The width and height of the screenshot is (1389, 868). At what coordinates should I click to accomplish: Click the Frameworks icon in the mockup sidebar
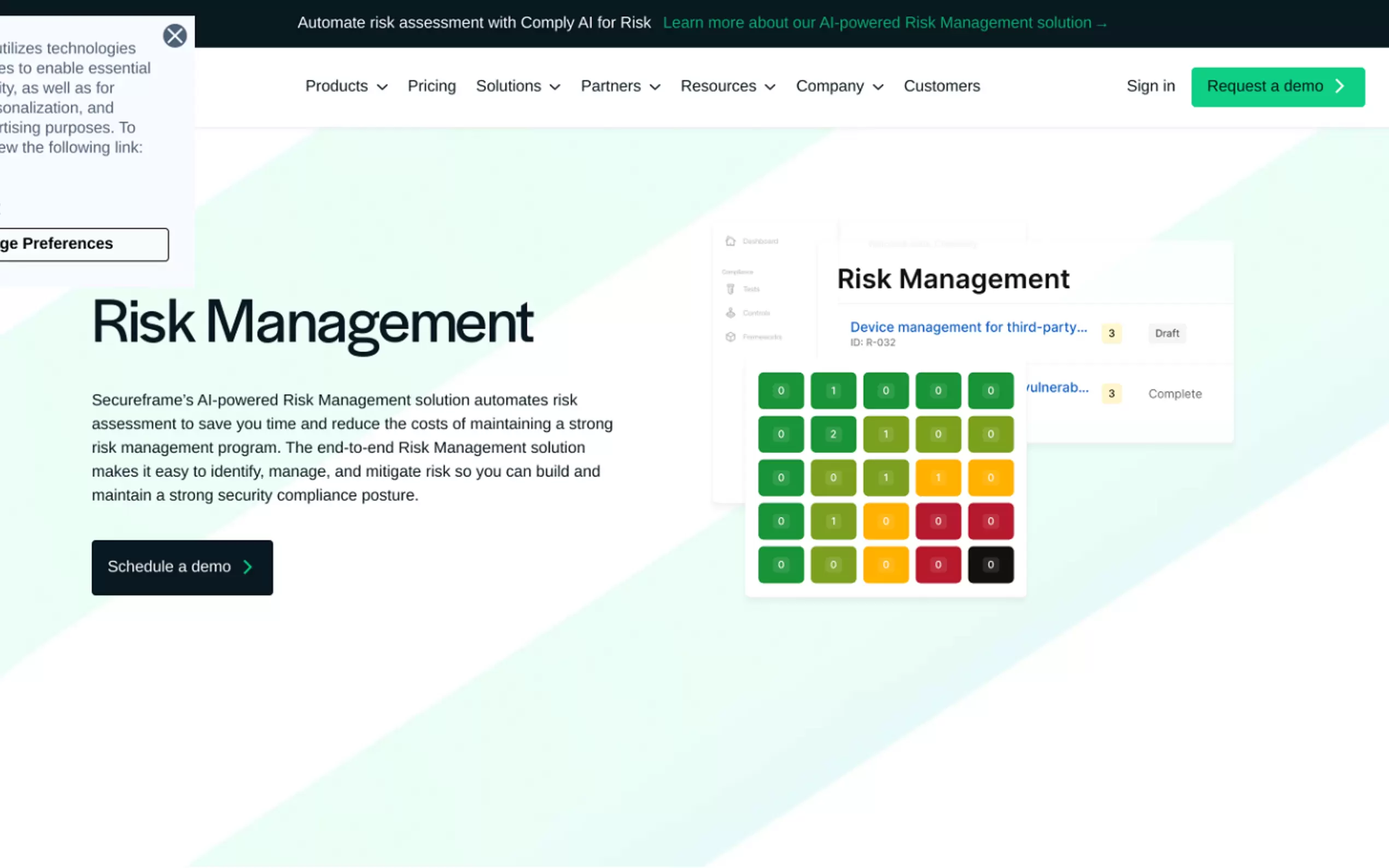click(x=731, y=337)
